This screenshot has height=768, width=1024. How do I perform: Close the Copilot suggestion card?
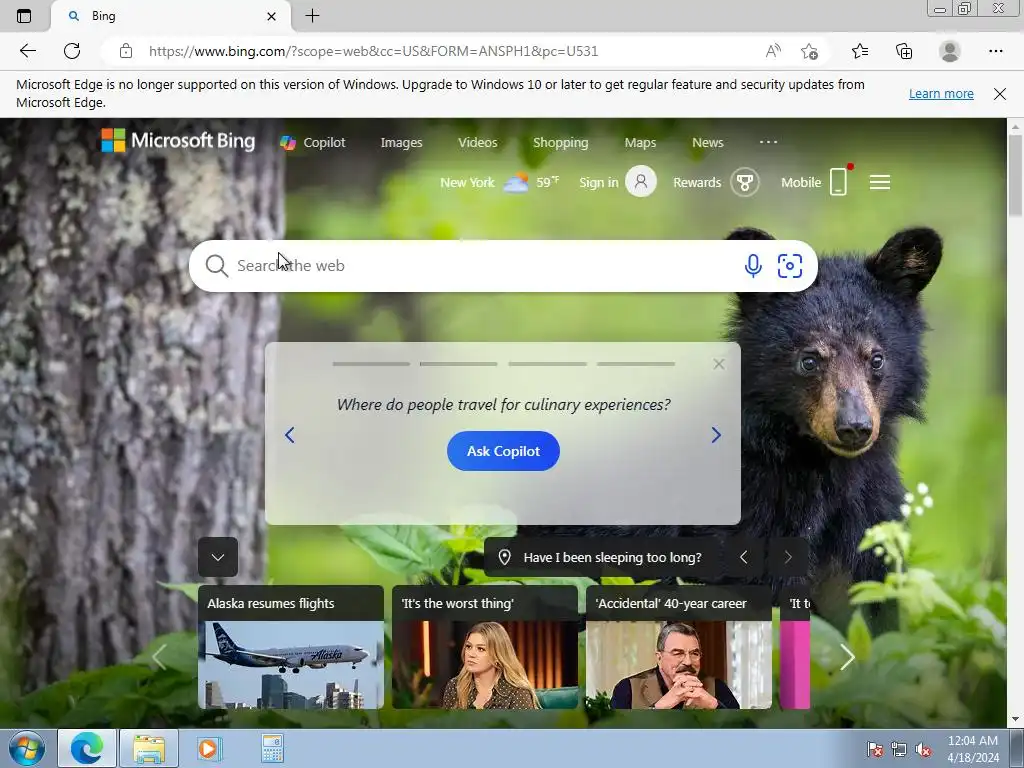pyautogui.click(x=718, y=364)
